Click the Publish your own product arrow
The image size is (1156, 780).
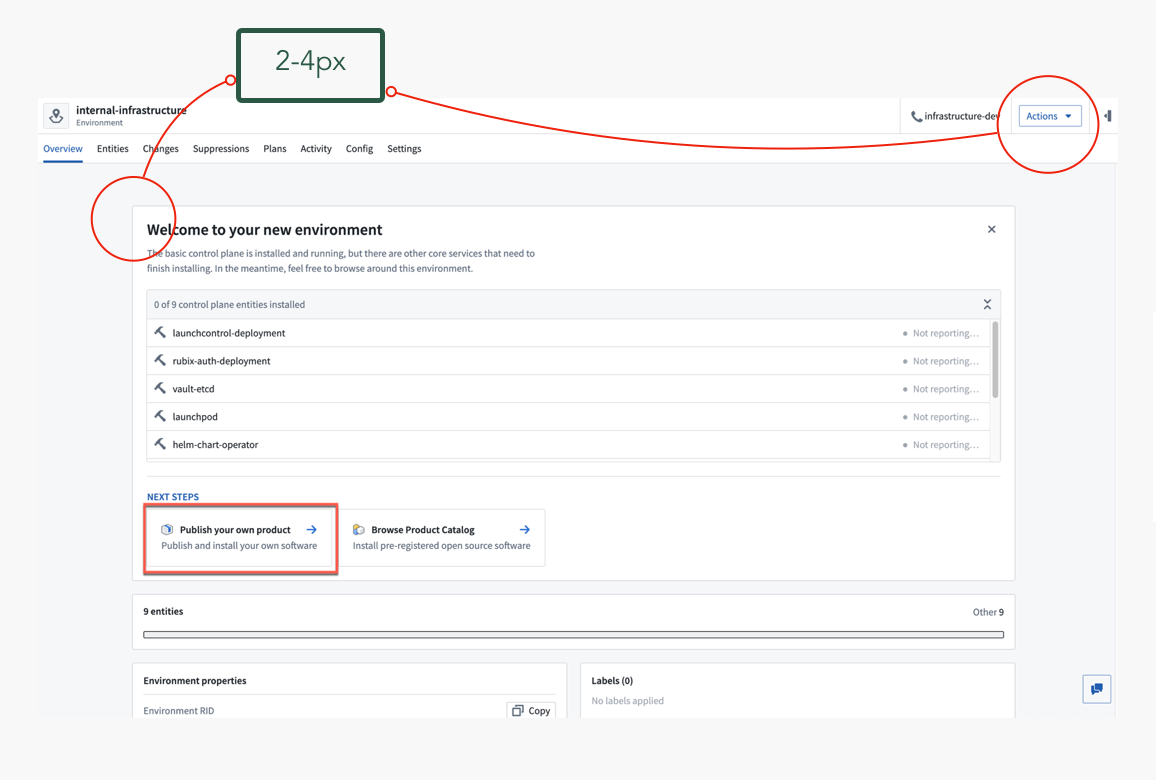pos(312,530)
